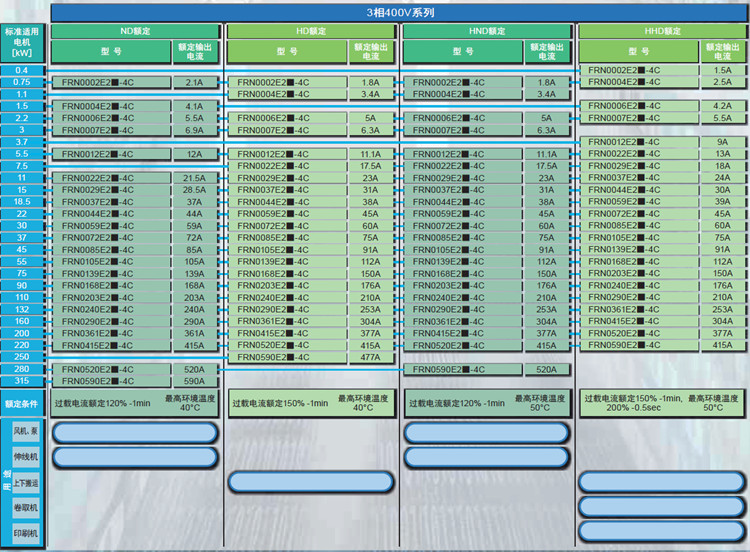The width and height of the screenshot is (750, 552).
Task: Click the 印刷机 application label
Action: click(25, 533)
